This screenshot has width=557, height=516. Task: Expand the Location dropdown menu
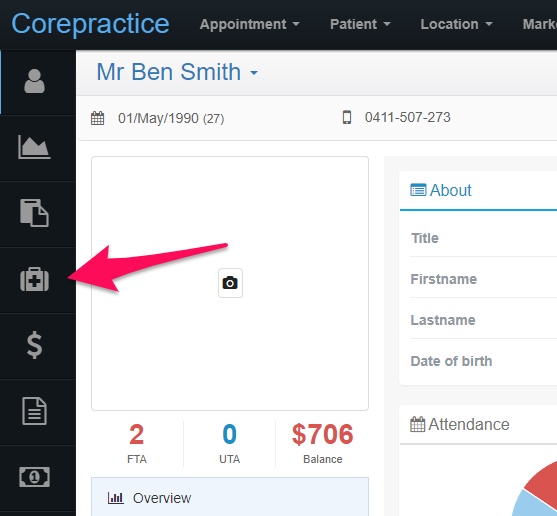456,24
